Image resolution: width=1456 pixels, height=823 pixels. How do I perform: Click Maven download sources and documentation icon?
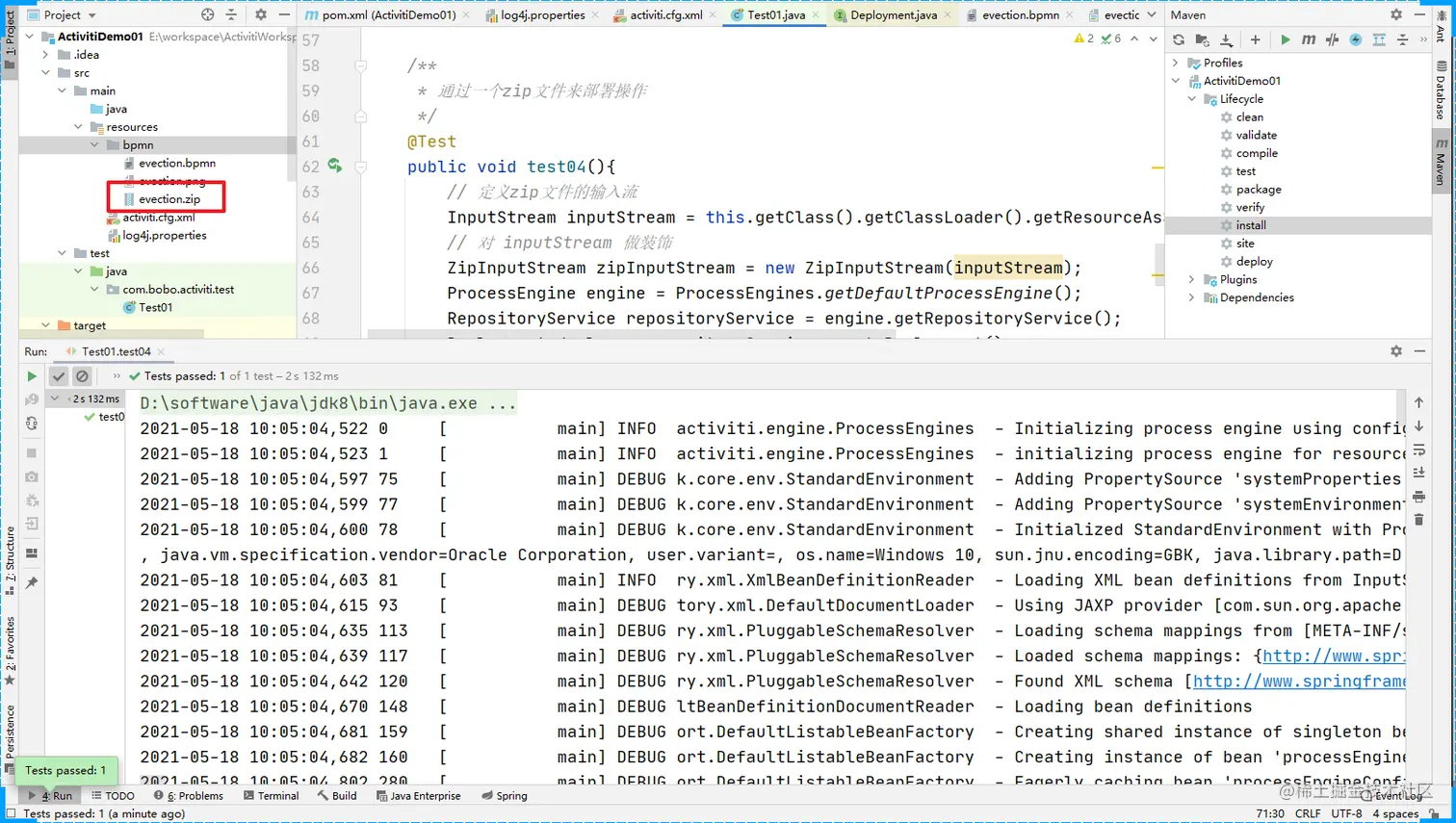[x=1226, y=39]
